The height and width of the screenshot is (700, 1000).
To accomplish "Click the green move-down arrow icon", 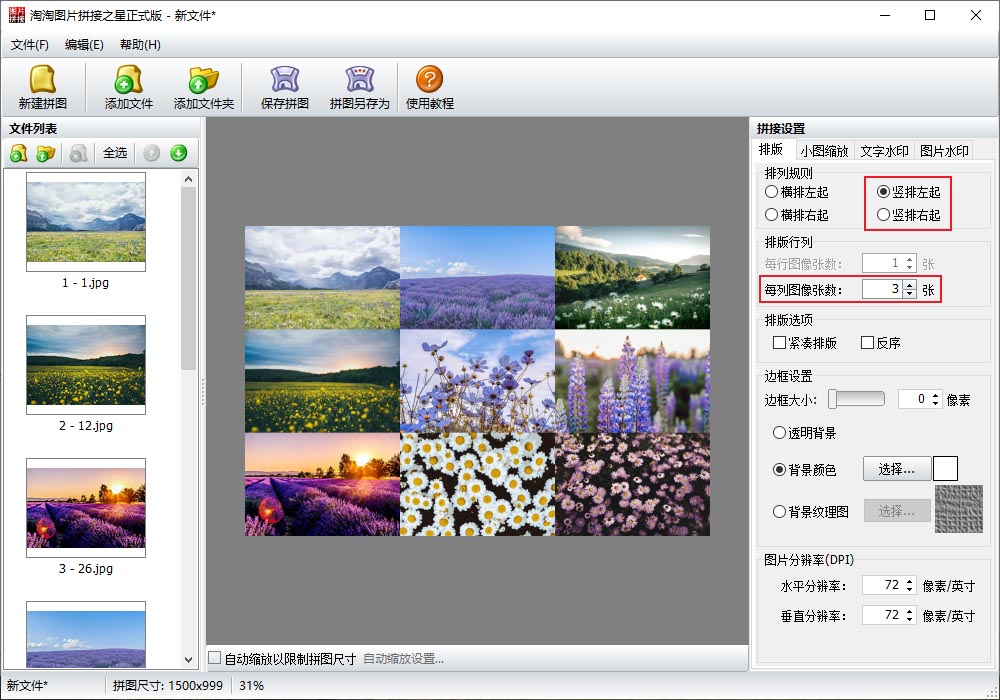I will point(179,153).
